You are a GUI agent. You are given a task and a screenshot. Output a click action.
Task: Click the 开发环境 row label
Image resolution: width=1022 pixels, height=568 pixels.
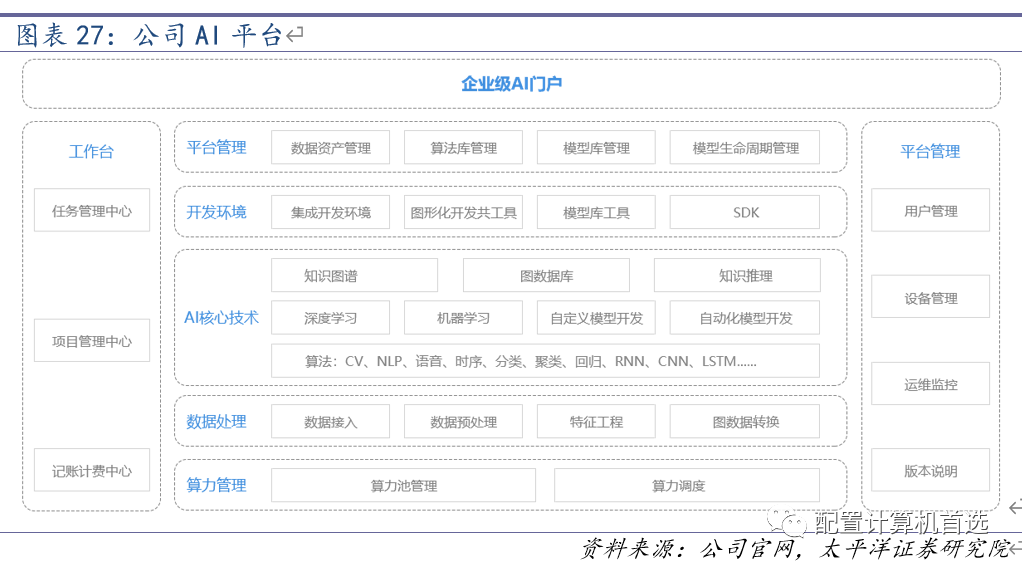coord(216,212)
